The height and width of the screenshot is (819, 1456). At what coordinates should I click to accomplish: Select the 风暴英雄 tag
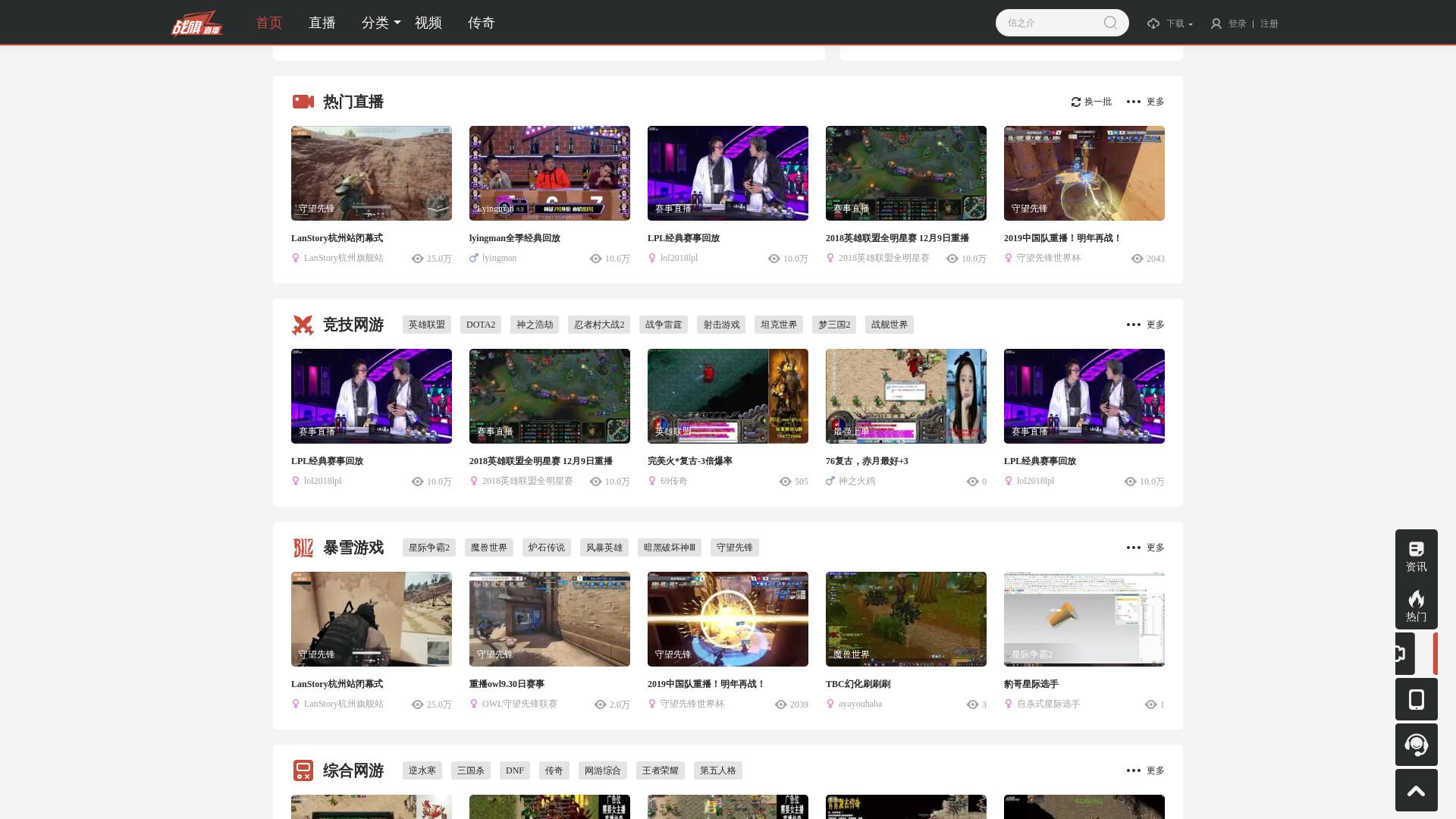(604, 548)
